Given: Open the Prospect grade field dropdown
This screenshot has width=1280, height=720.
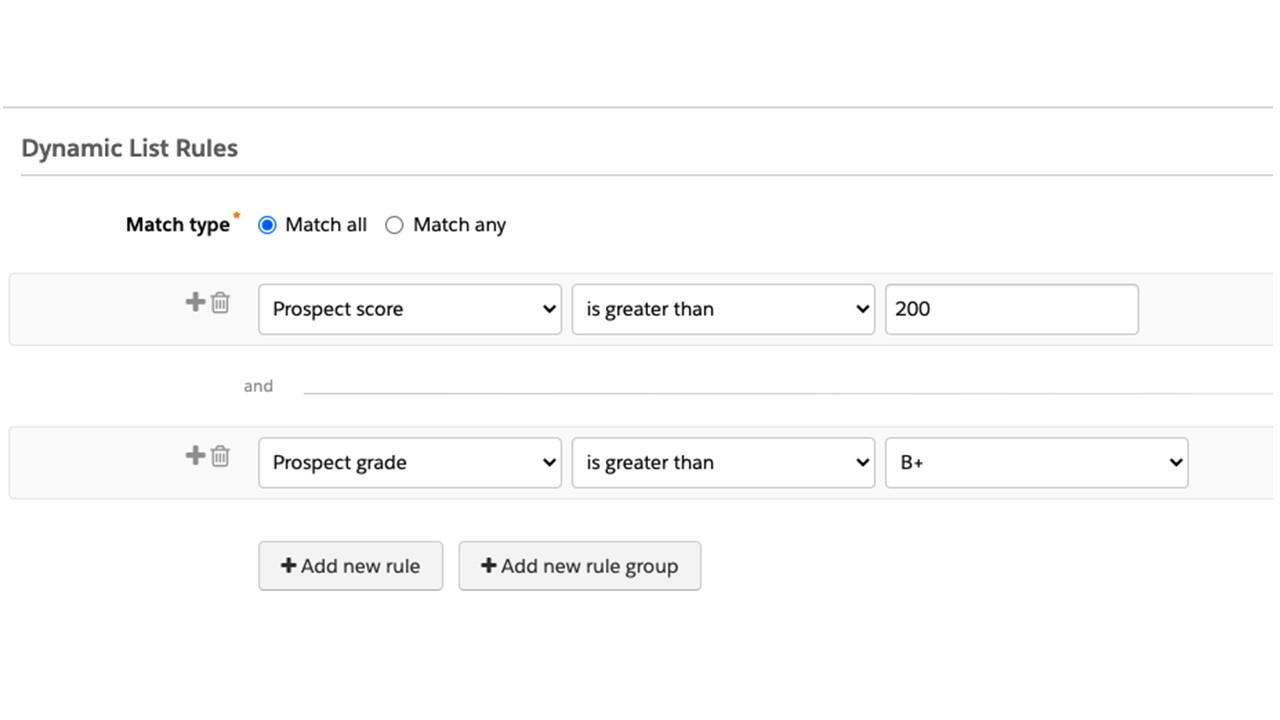Looking at the screenshot, I should 410,463.
